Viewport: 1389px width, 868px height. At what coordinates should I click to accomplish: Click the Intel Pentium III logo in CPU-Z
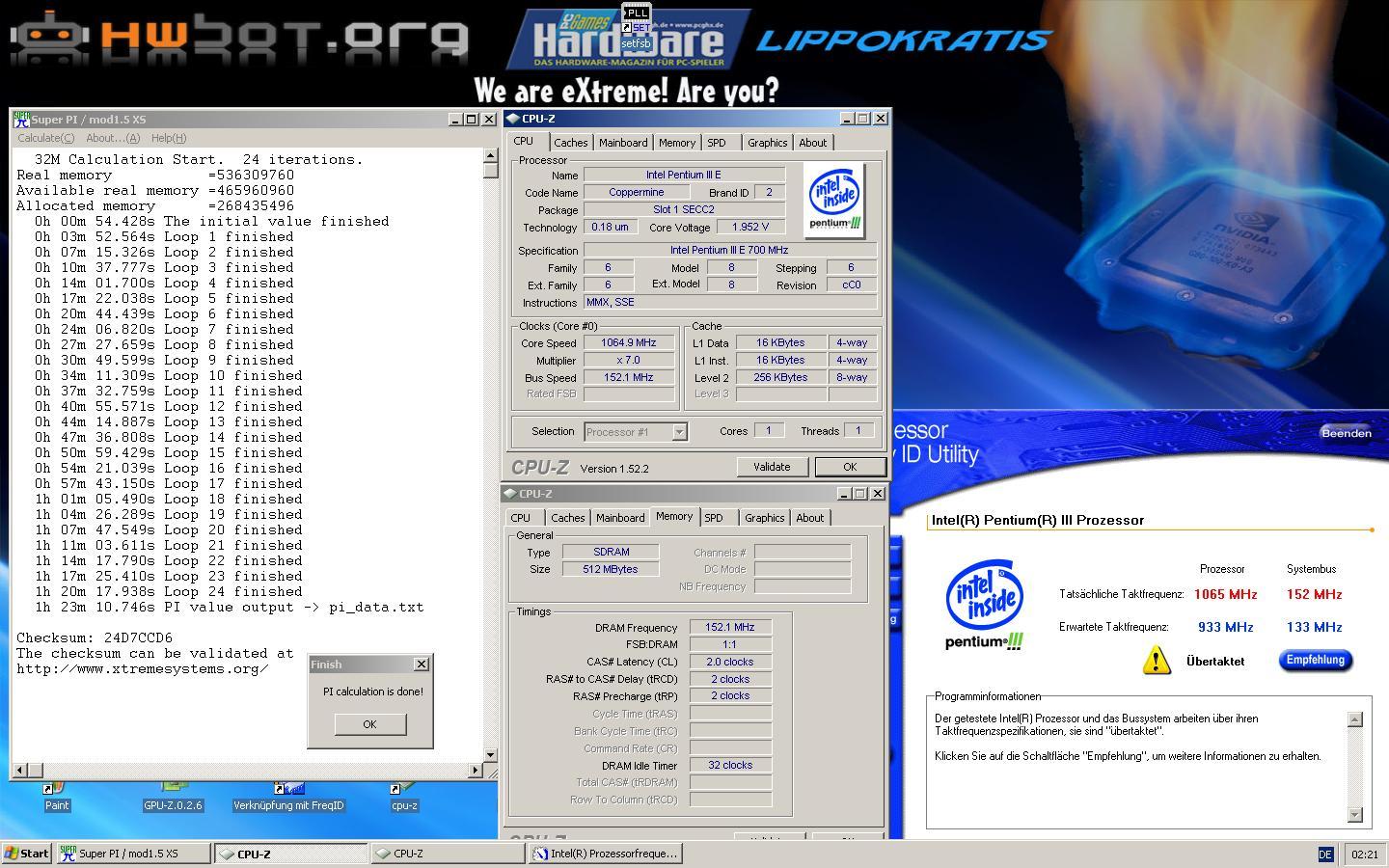point(834,200)
